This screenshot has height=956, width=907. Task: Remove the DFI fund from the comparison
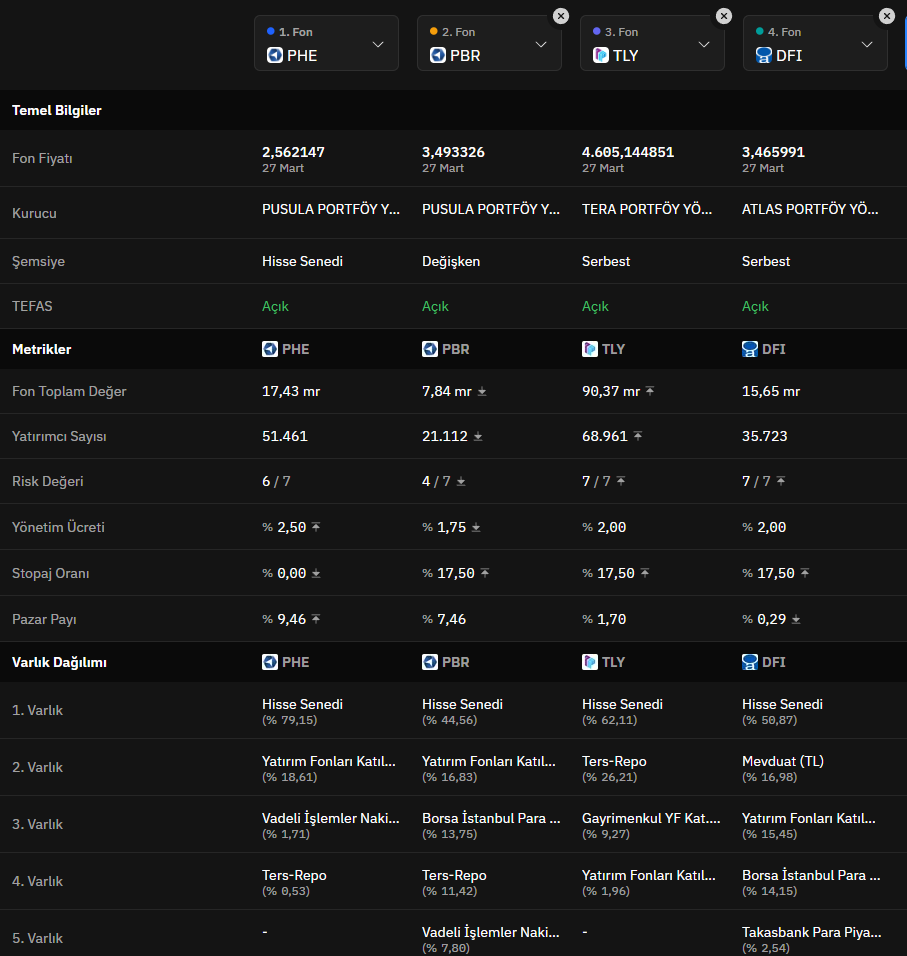point(887,16)
